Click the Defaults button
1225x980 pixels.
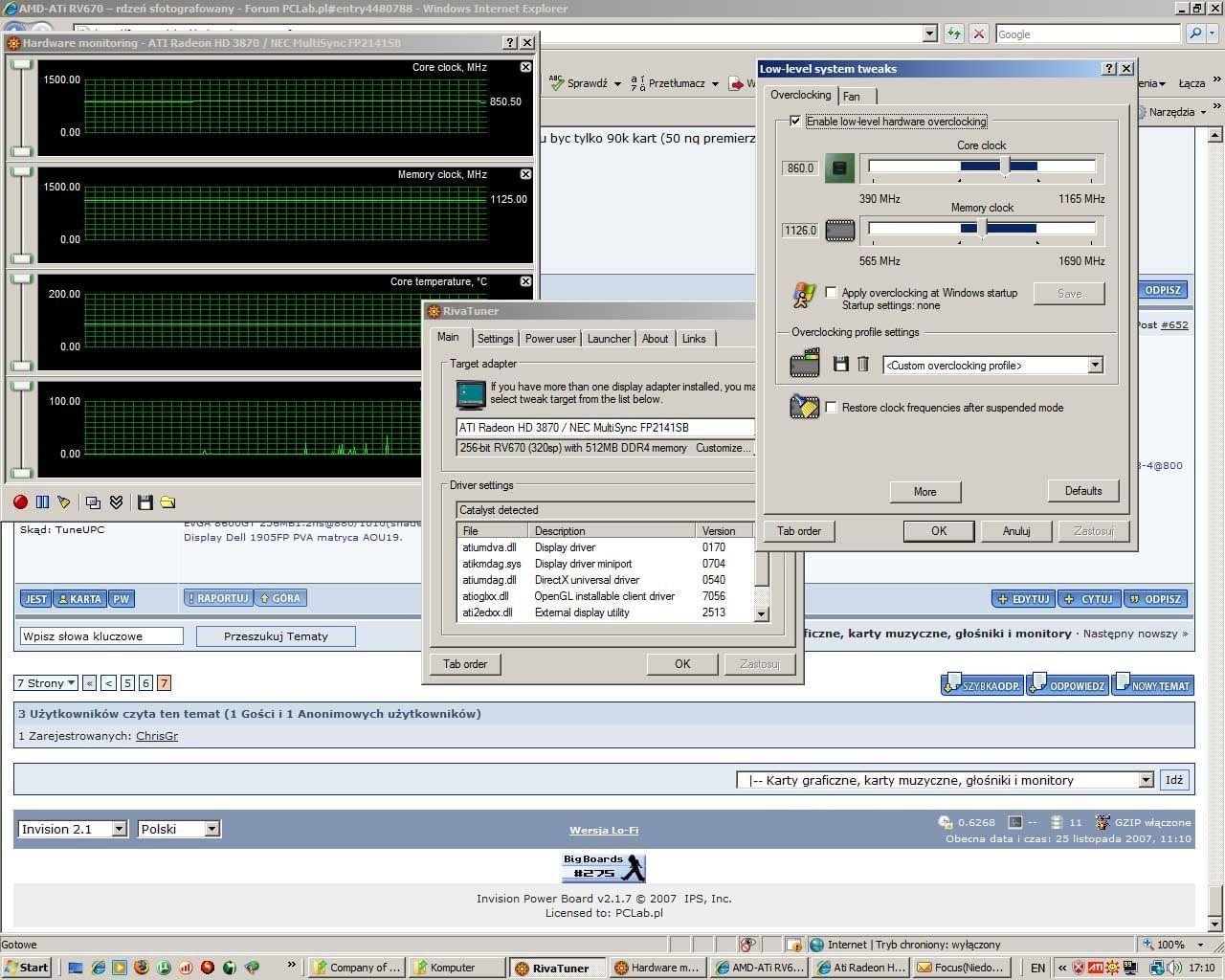tap(1083, 491)
